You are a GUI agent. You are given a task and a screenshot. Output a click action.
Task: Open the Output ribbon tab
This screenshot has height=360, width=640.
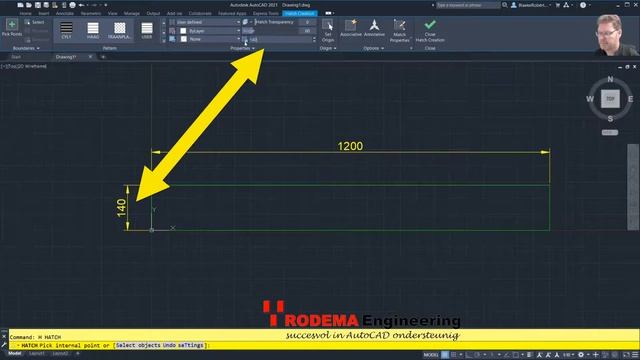click(153, 13)
